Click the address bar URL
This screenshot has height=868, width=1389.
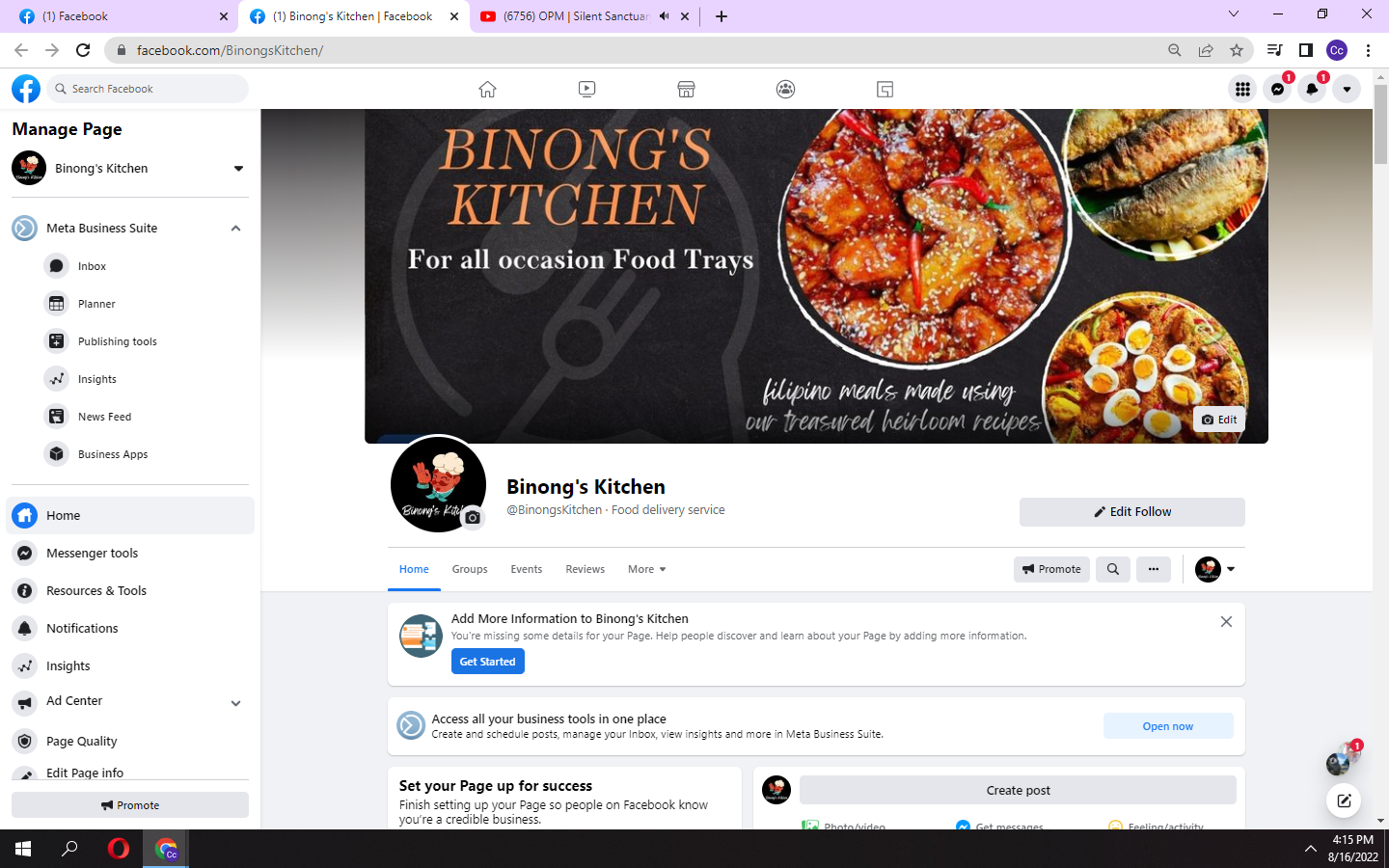pos(230,50)
